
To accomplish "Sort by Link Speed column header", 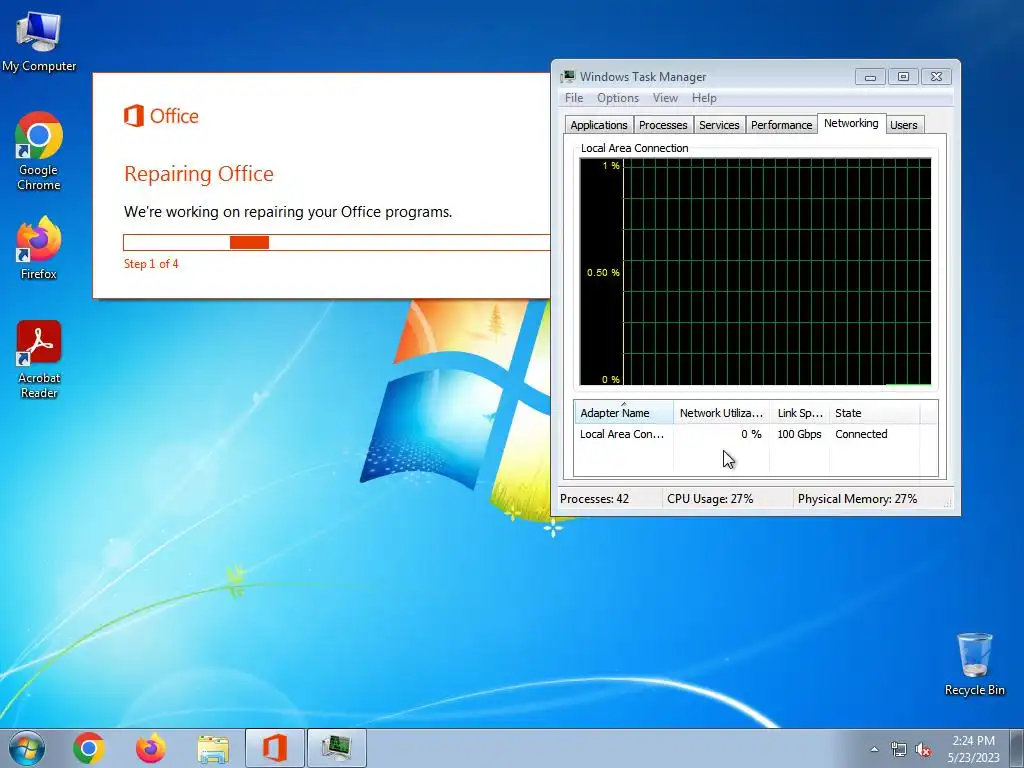I will [799, 413].
